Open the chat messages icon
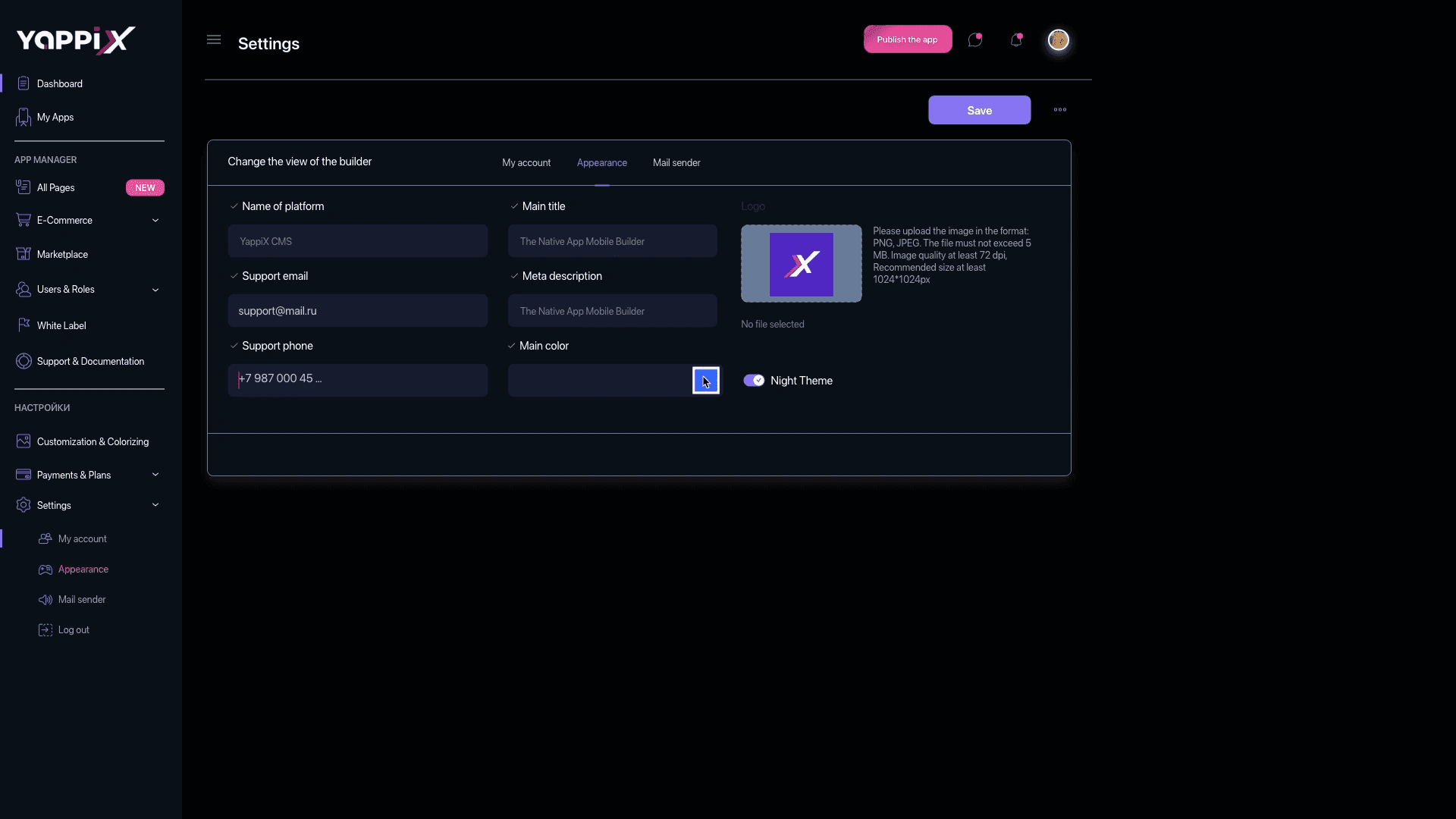This screenshot has width=1456, height=819. tap(975, 40)
